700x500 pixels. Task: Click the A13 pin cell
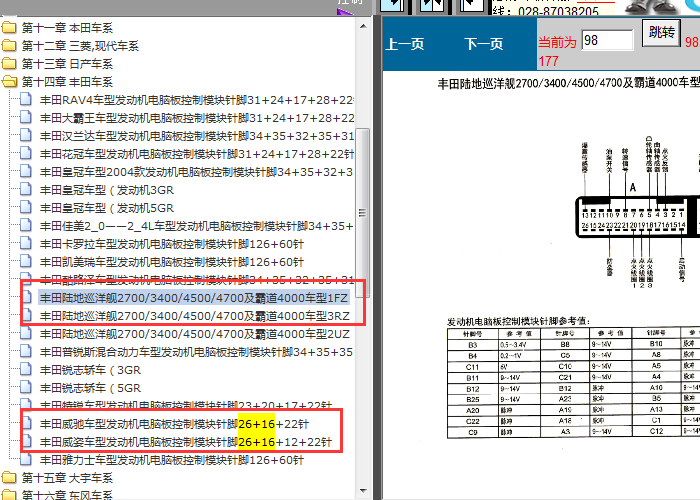(x=656, y=409)
